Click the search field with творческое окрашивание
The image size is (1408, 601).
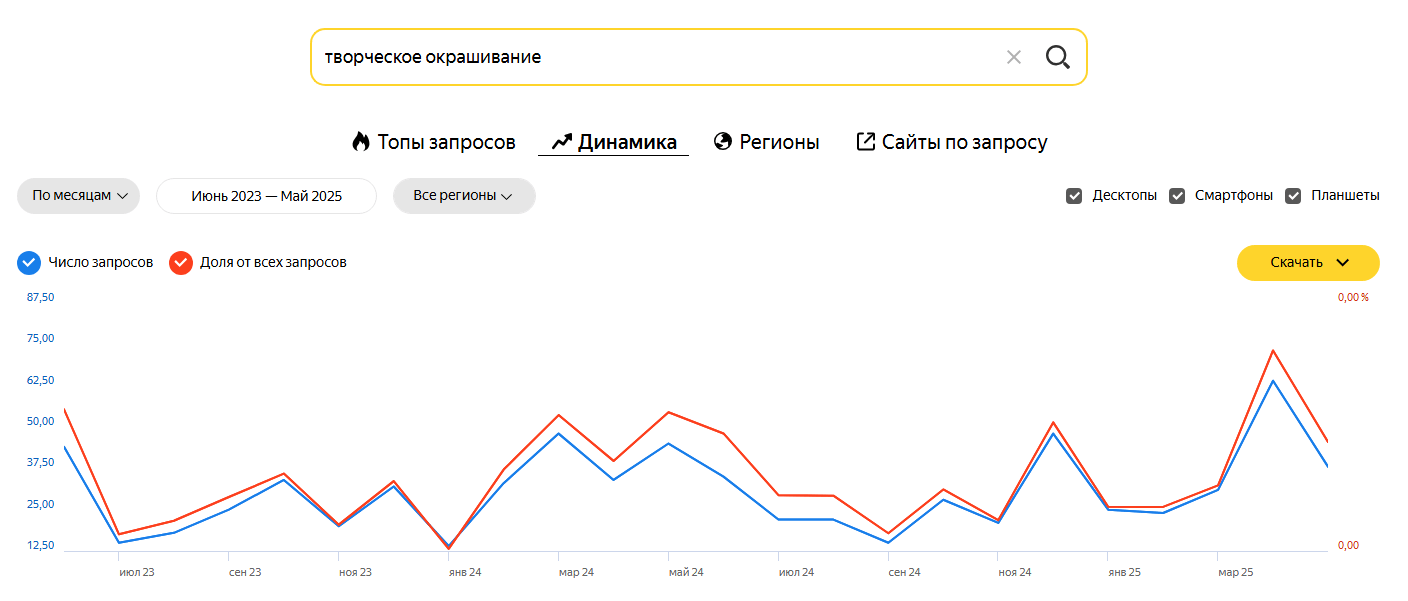(650, 57)
